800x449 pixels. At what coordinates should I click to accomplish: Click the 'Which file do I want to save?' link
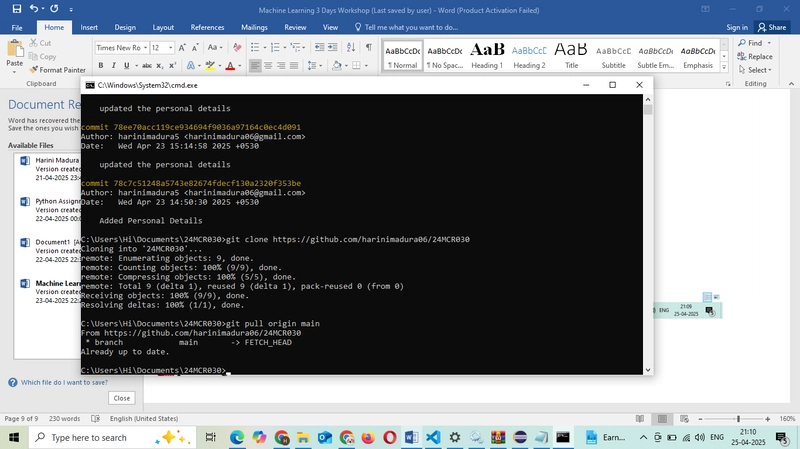click(x=64, y=382)
